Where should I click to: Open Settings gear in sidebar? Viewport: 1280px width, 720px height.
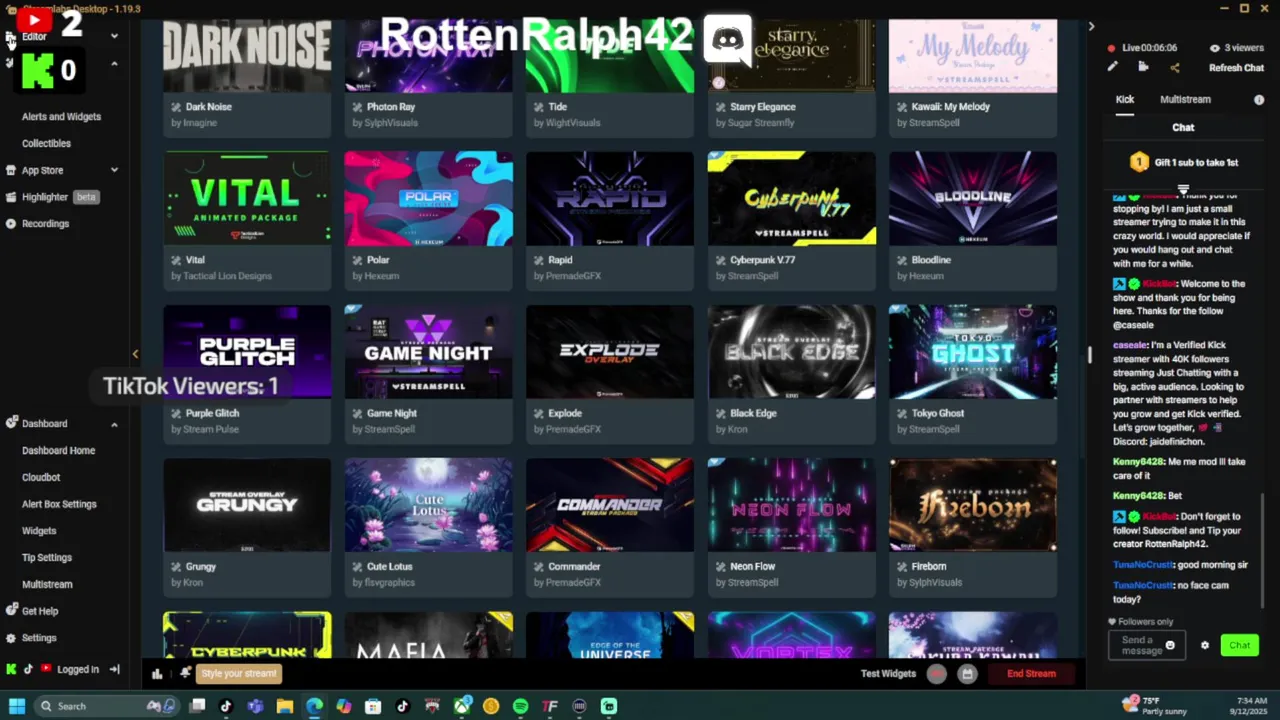pyautogui.click(x=11, y=637)
